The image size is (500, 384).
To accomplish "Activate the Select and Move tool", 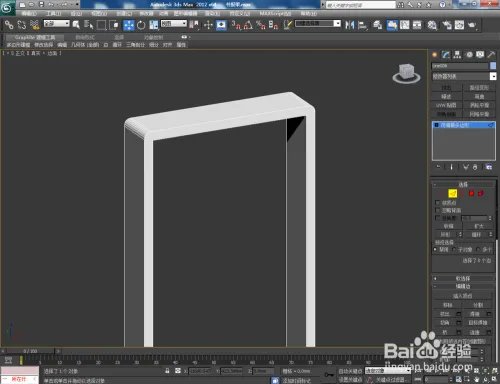I will (x=129, y=25).
